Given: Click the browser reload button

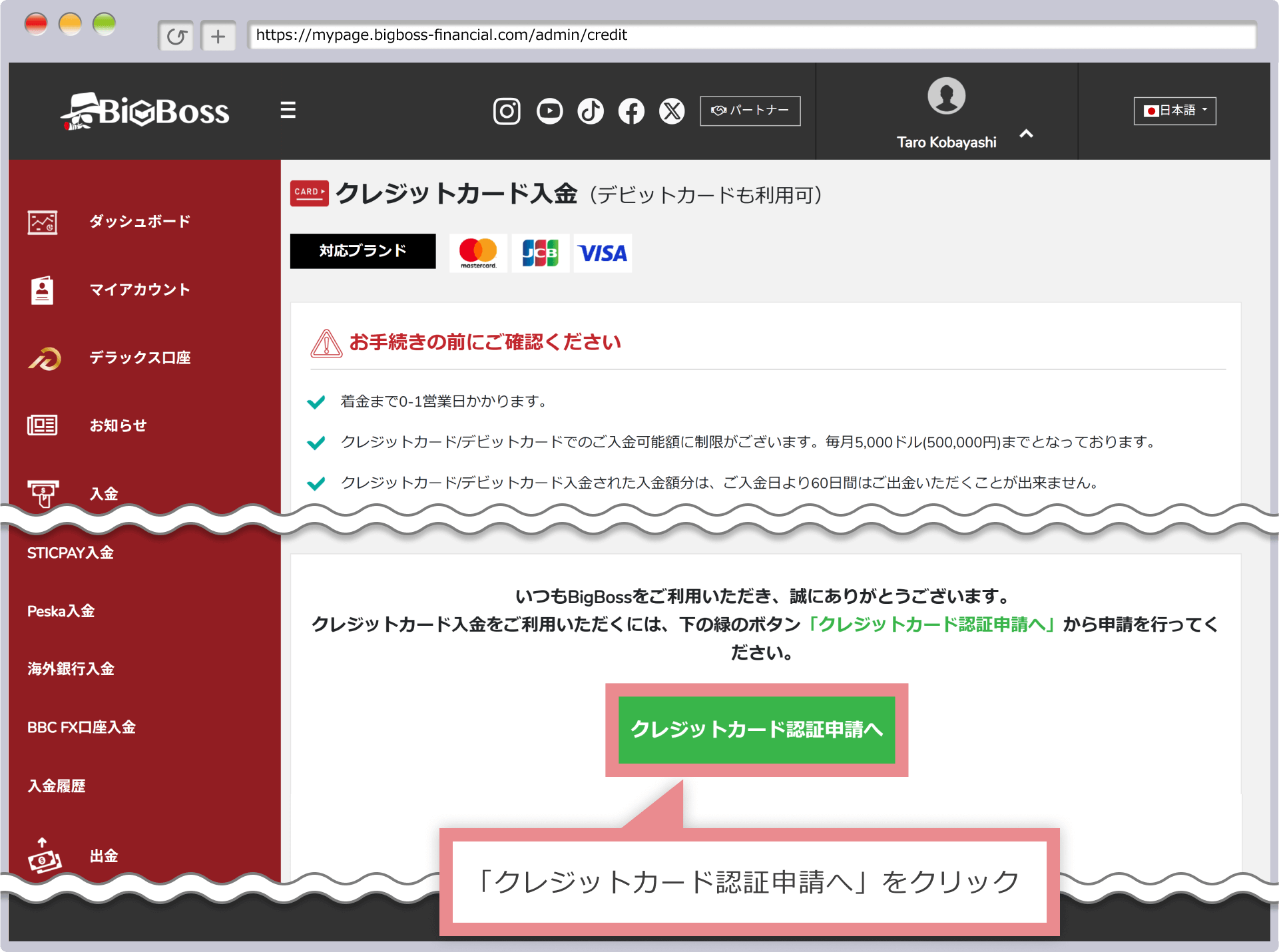Looking at the screenshot, I should (x=176, y=36).
